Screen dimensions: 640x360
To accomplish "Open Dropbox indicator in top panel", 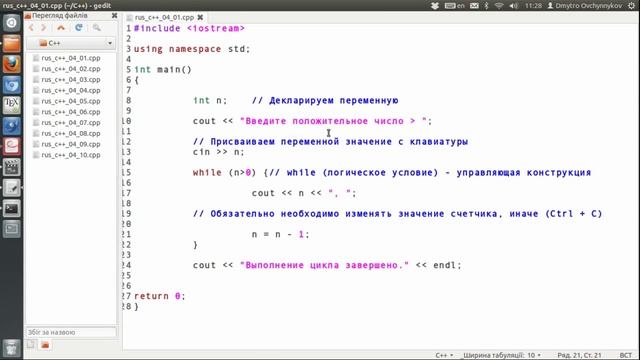I will tap(435, 6).
